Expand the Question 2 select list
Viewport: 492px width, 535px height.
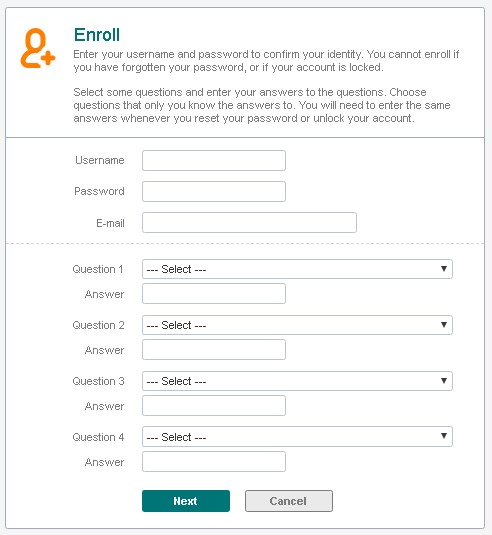tap(297, 325)
